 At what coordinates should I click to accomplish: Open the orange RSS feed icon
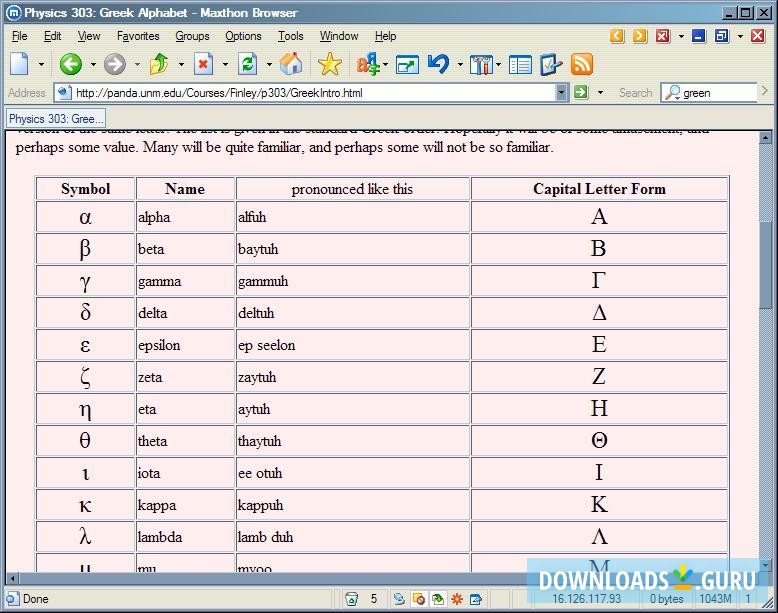pos(582,65)
